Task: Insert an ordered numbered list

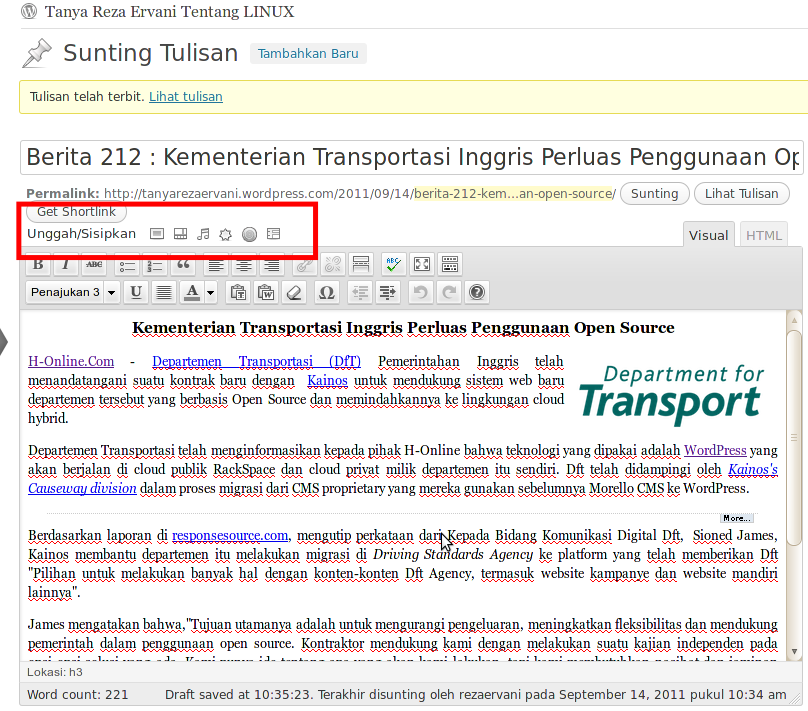Action: click(155, 264)
